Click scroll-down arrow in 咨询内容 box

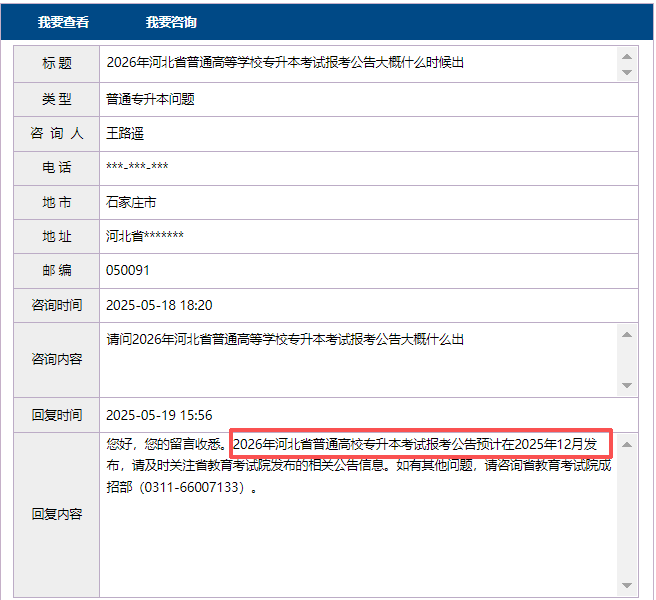tap(627, 386)
